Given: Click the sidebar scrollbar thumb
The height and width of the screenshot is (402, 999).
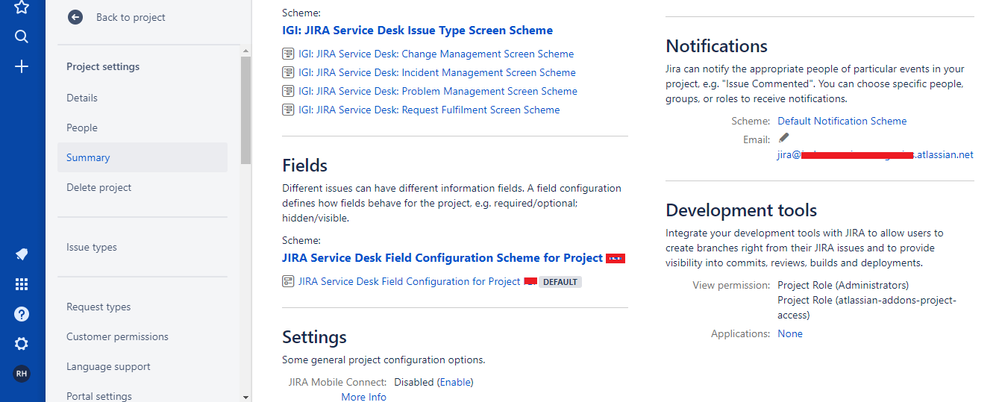Looking at the screenshot, I should pyautogui.click(x=246, y=110).
